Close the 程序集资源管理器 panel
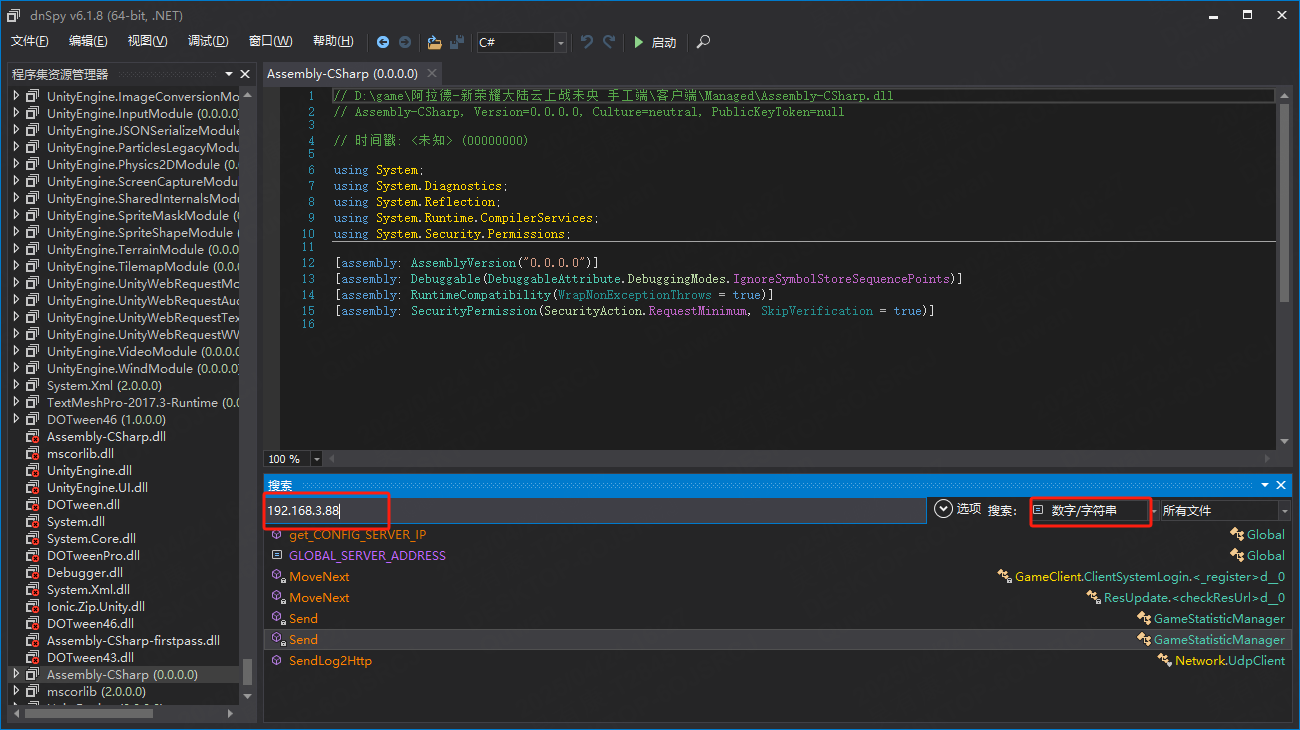Screen dimensions: 1300x730 [245, 74]
